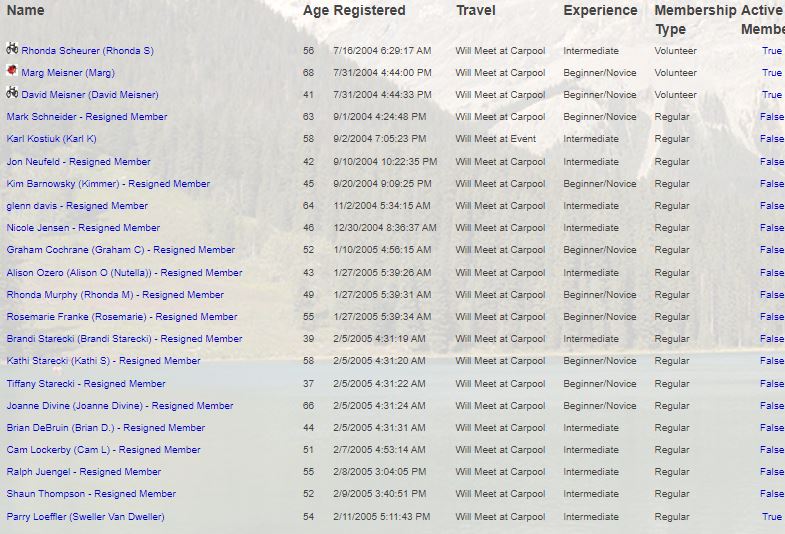Open Kathi Starecki (Kathi S) link
This screenshot has width=785, height=534.
coord(103,361)
